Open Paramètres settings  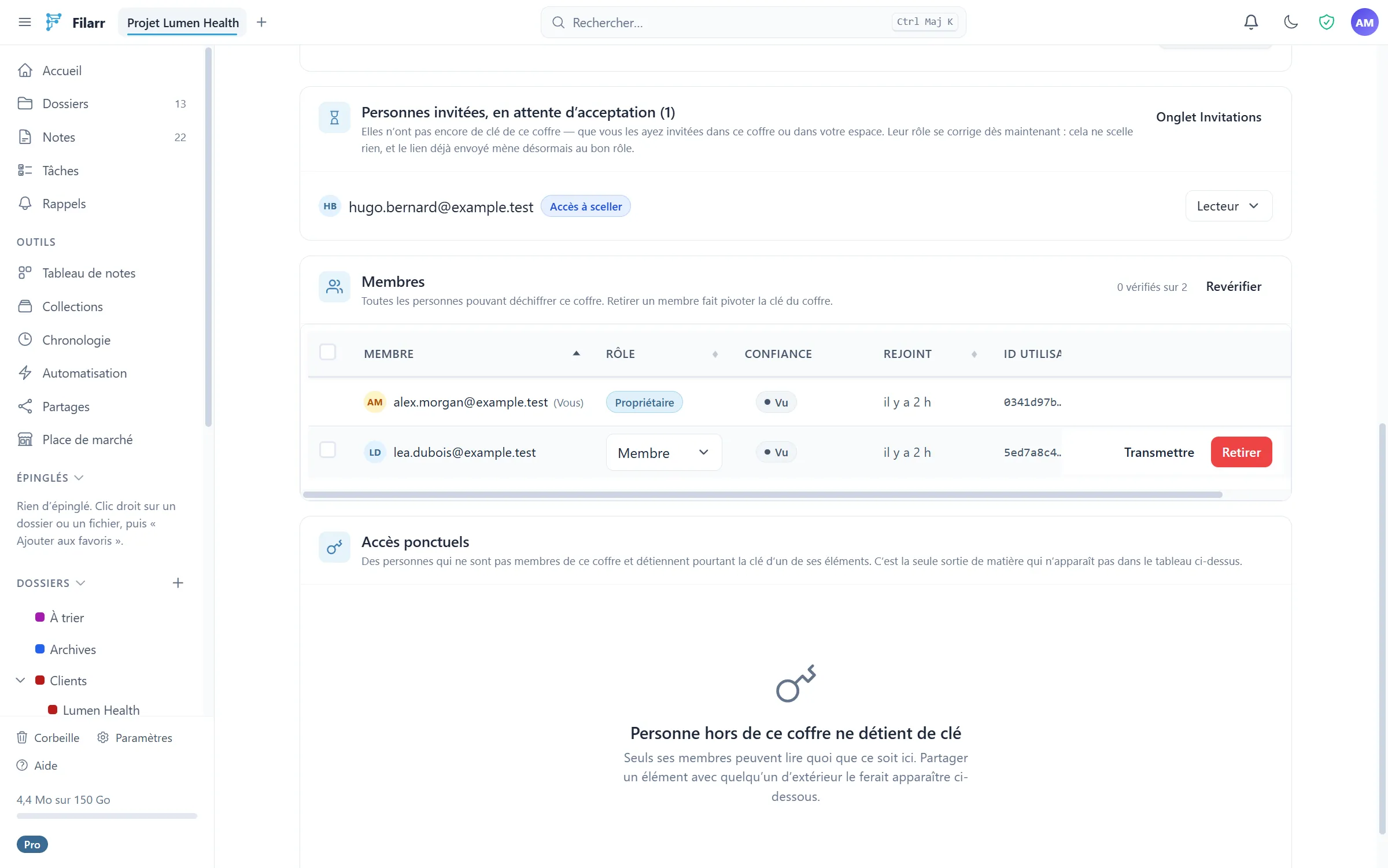pos(135,738)
